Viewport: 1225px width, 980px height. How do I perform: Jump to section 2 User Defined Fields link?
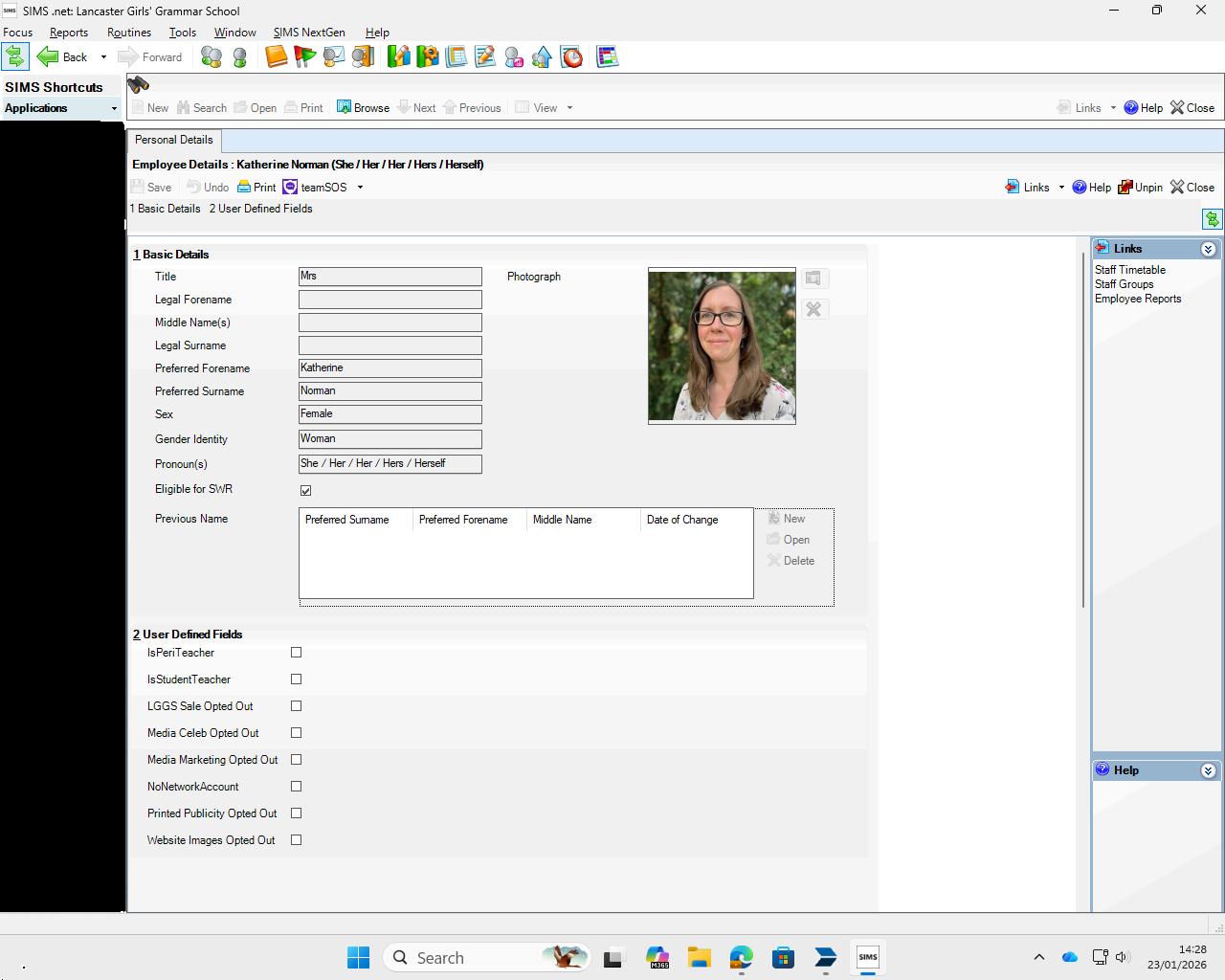261,209
